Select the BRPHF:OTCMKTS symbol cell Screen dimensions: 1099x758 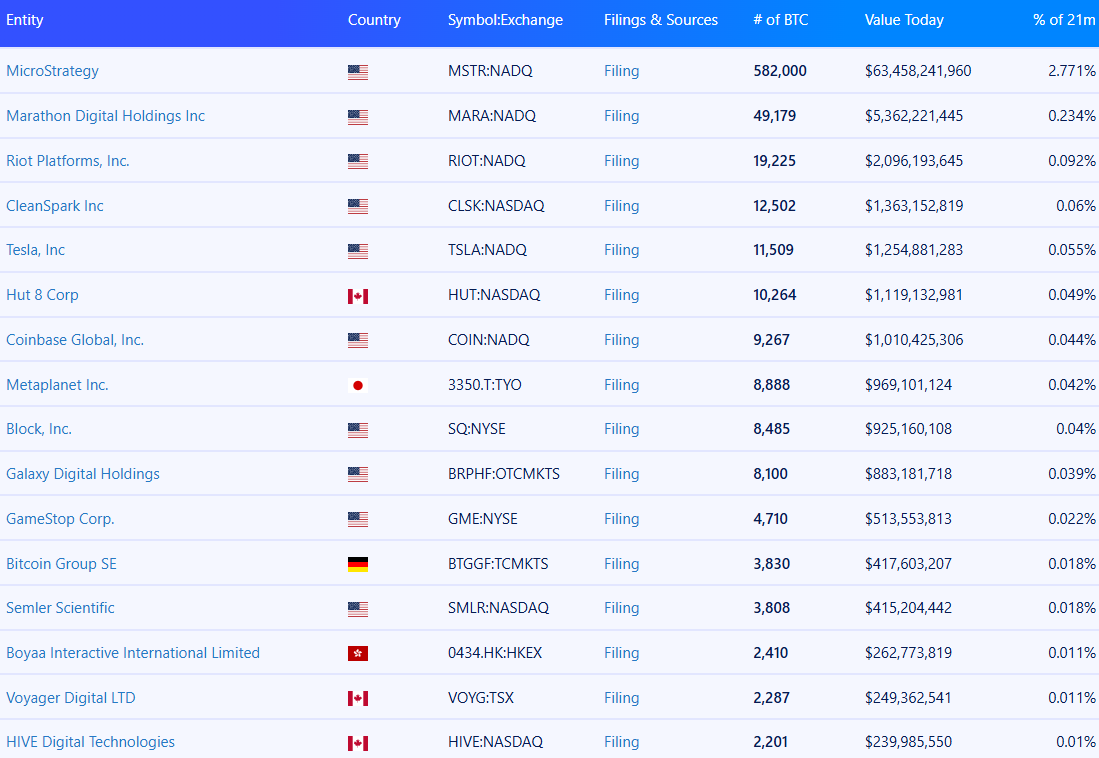tap(504, 473)
